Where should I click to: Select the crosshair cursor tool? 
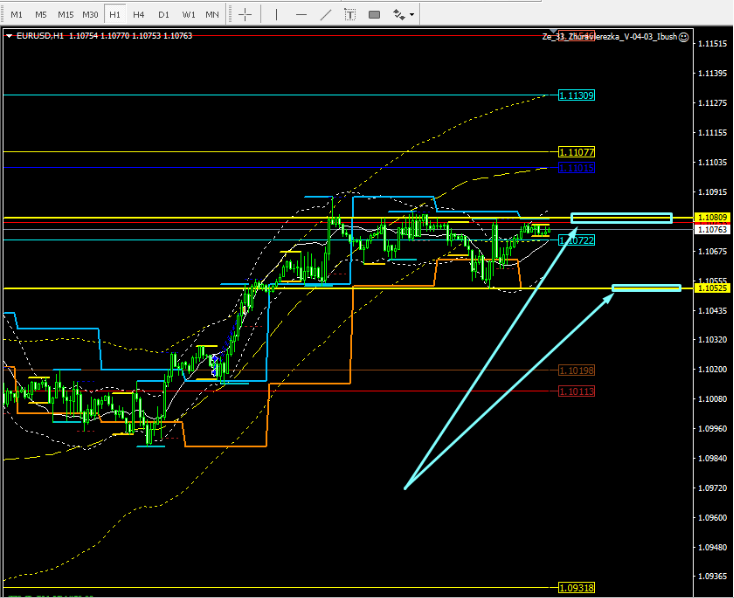246,15
